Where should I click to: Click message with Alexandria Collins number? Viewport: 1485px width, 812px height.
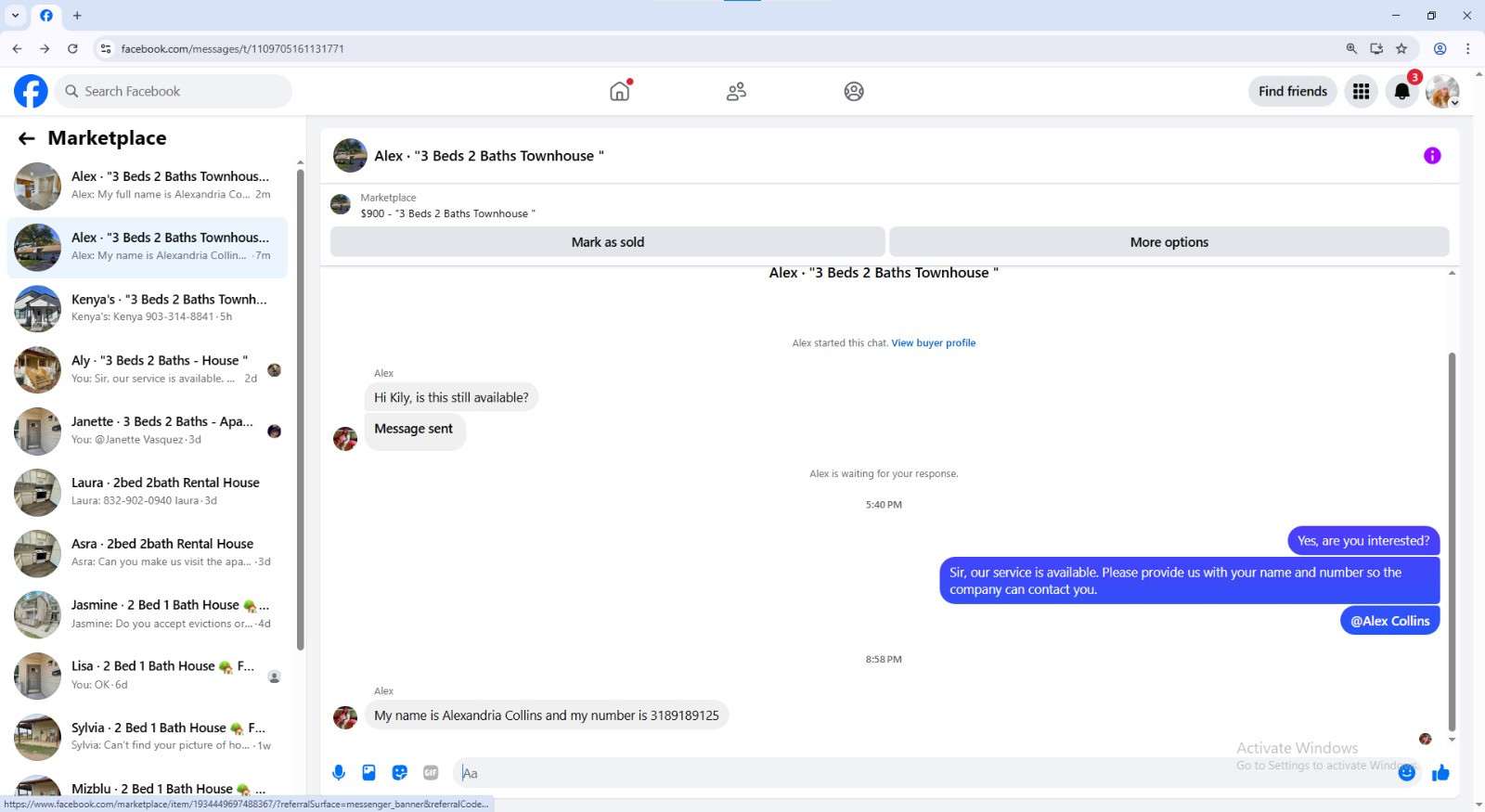click(x=547, y=715)
